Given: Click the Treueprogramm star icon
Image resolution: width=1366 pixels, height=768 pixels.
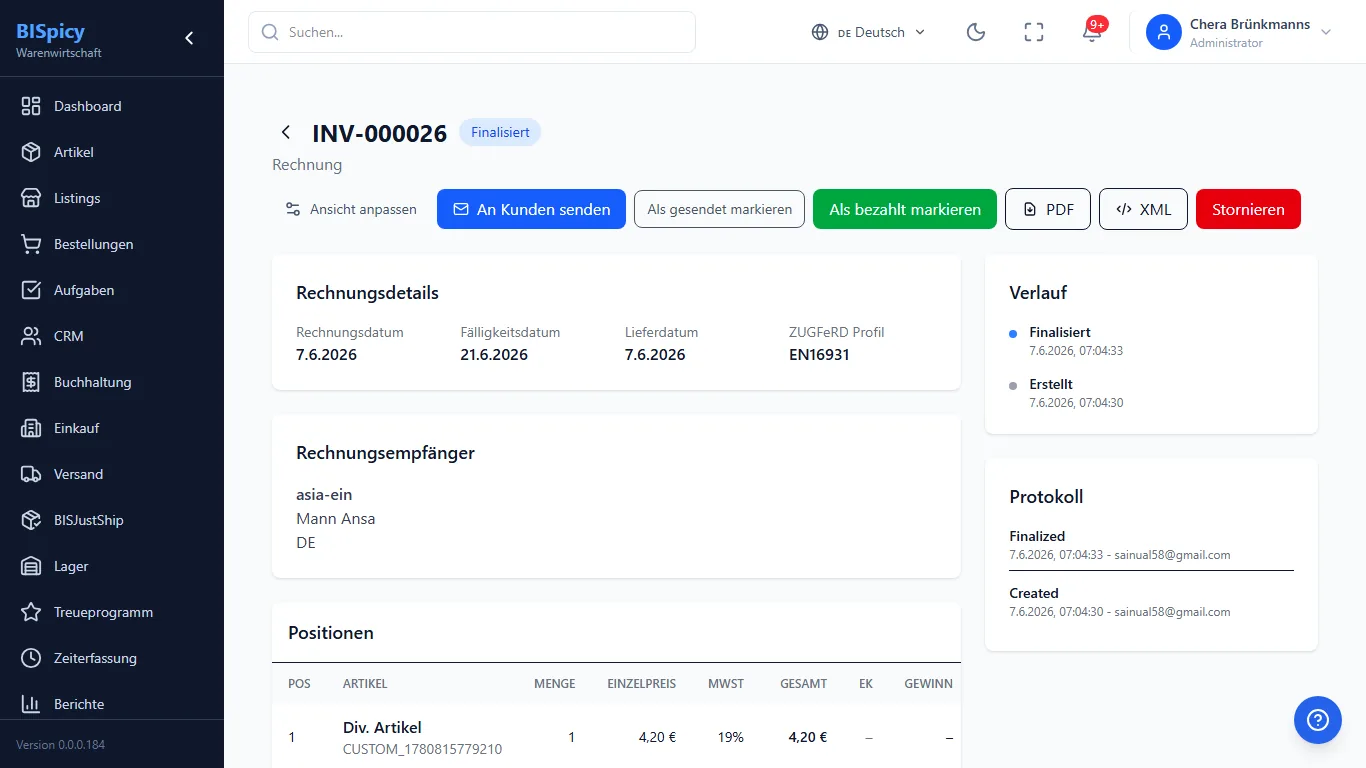Looking at the screenshot, I should click(x=31, y=612).
